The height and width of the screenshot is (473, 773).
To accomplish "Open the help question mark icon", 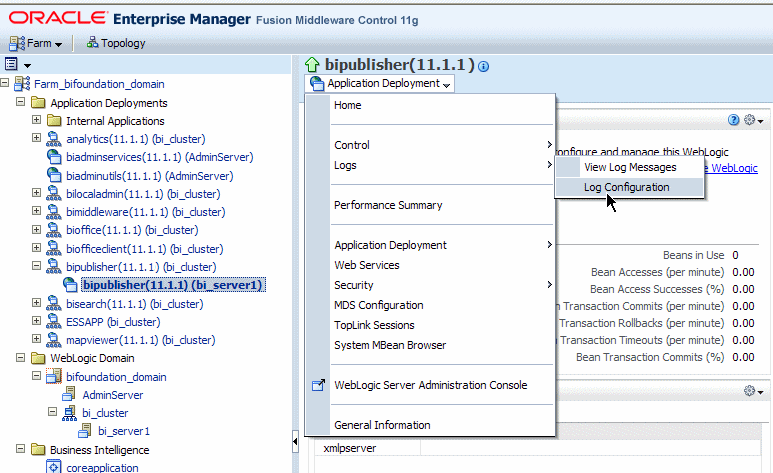I will [x=734, y=120].
